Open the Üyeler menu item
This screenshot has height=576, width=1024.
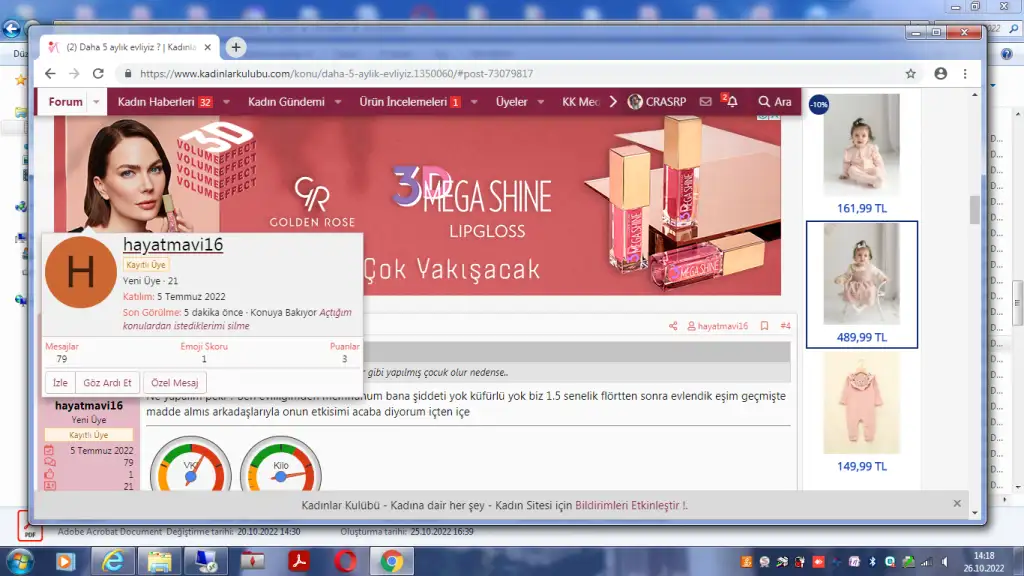(511, 102)
